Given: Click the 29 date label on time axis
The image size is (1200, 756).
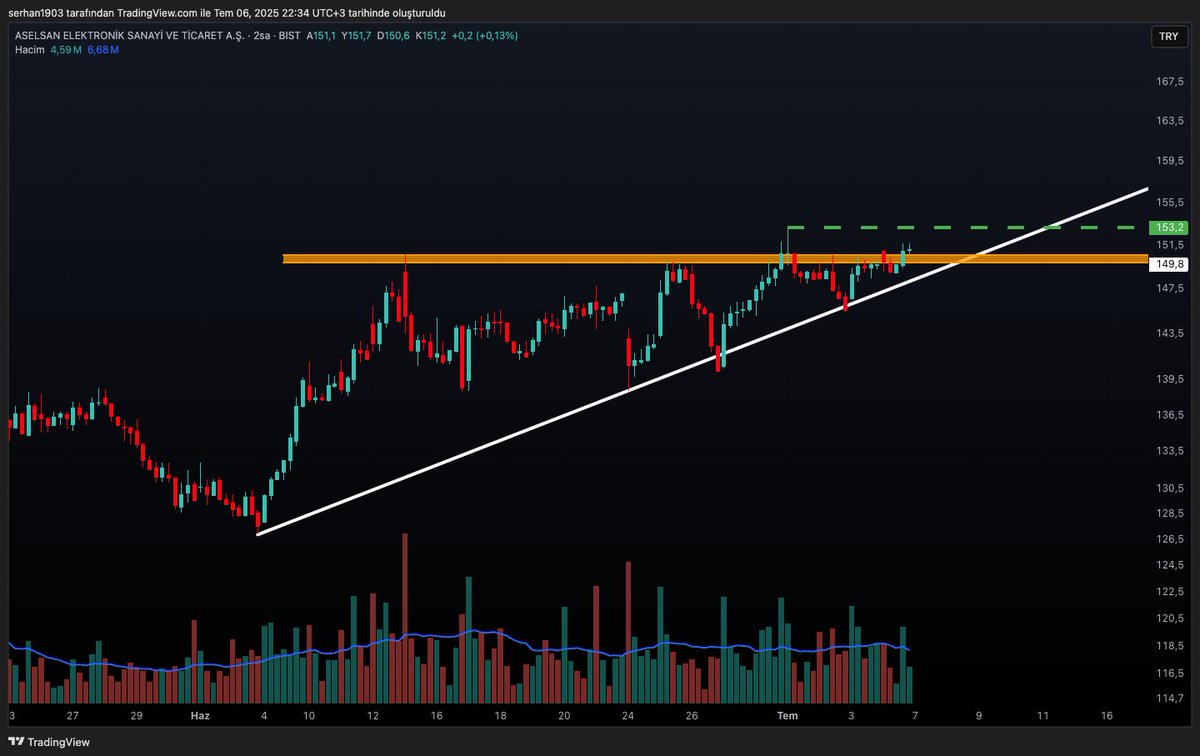Looking at the screenshot, I should pyautogui.click(x=137, y=716).
